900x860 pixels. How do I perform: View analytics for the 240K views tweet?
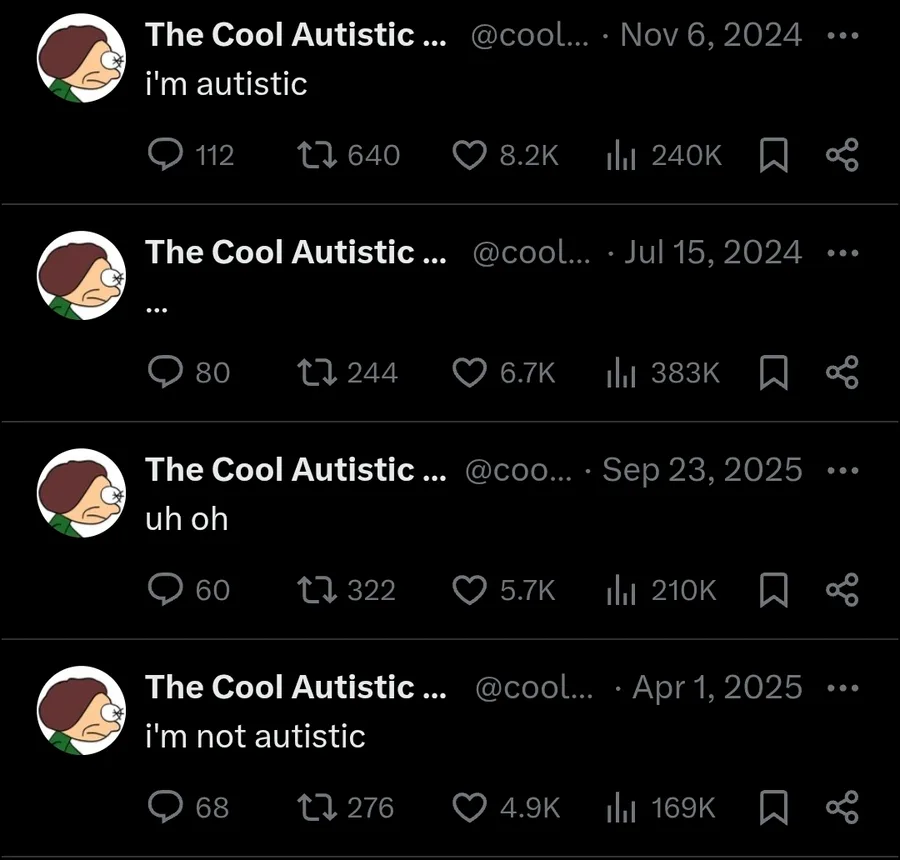622,155
